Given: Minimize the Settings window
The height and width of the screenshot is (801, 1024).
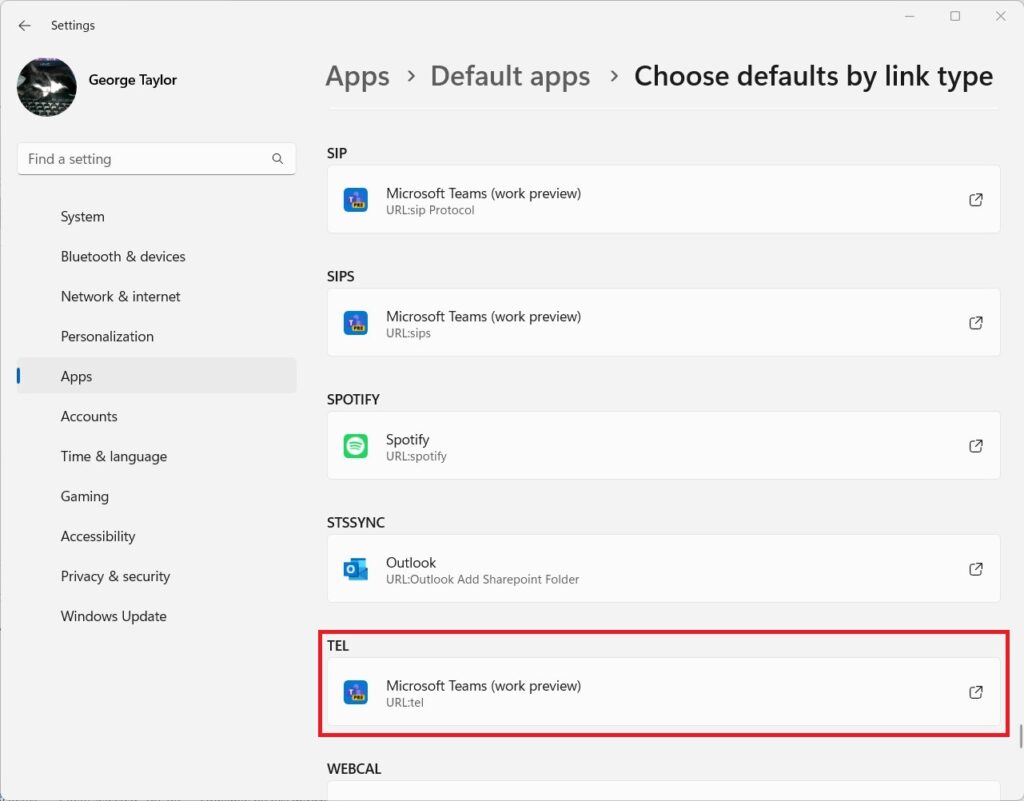Looking at the screenshot, I should point(909,16).
